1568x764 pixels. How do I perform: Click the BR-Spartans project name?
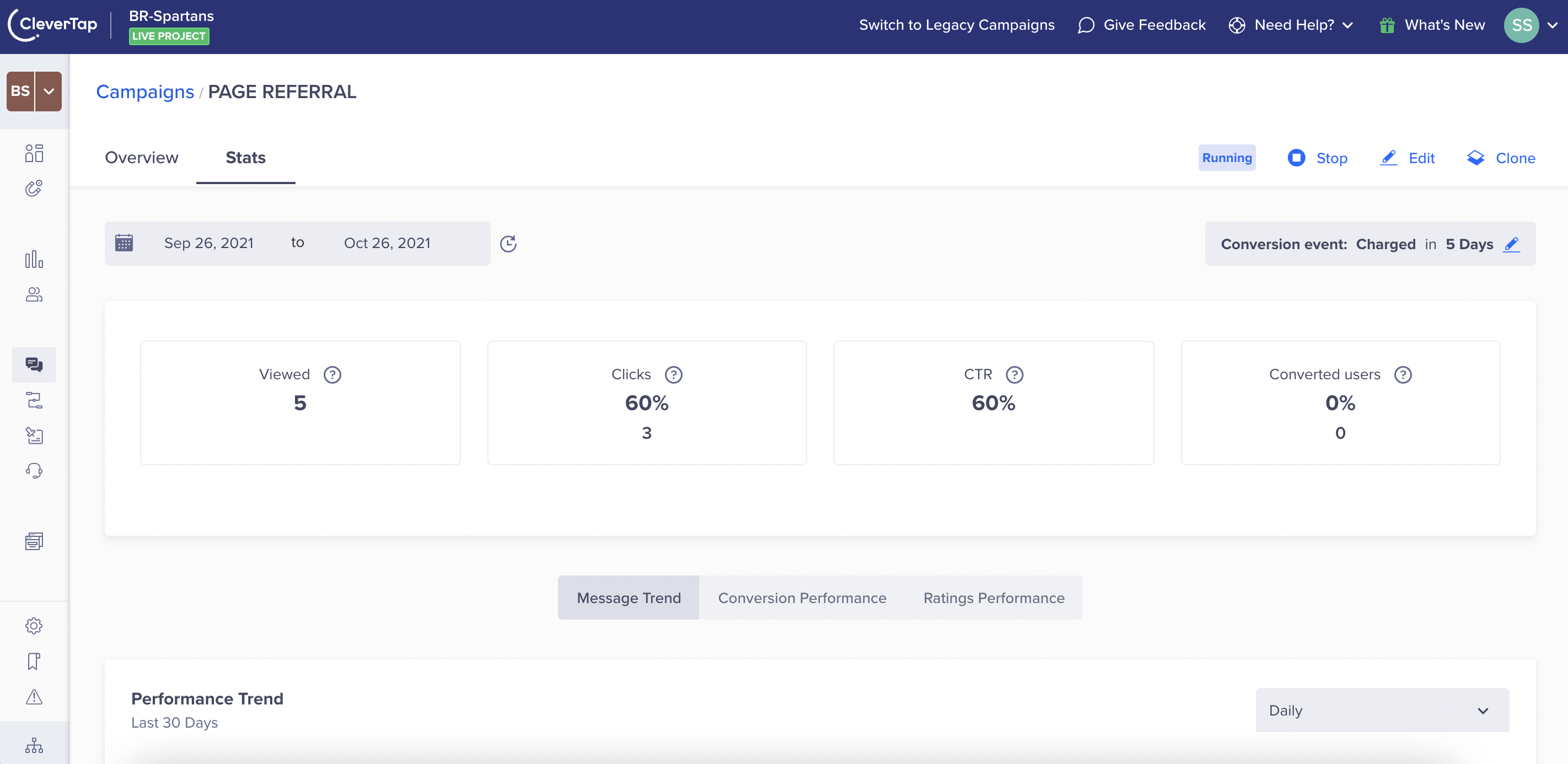pos(171,16)
